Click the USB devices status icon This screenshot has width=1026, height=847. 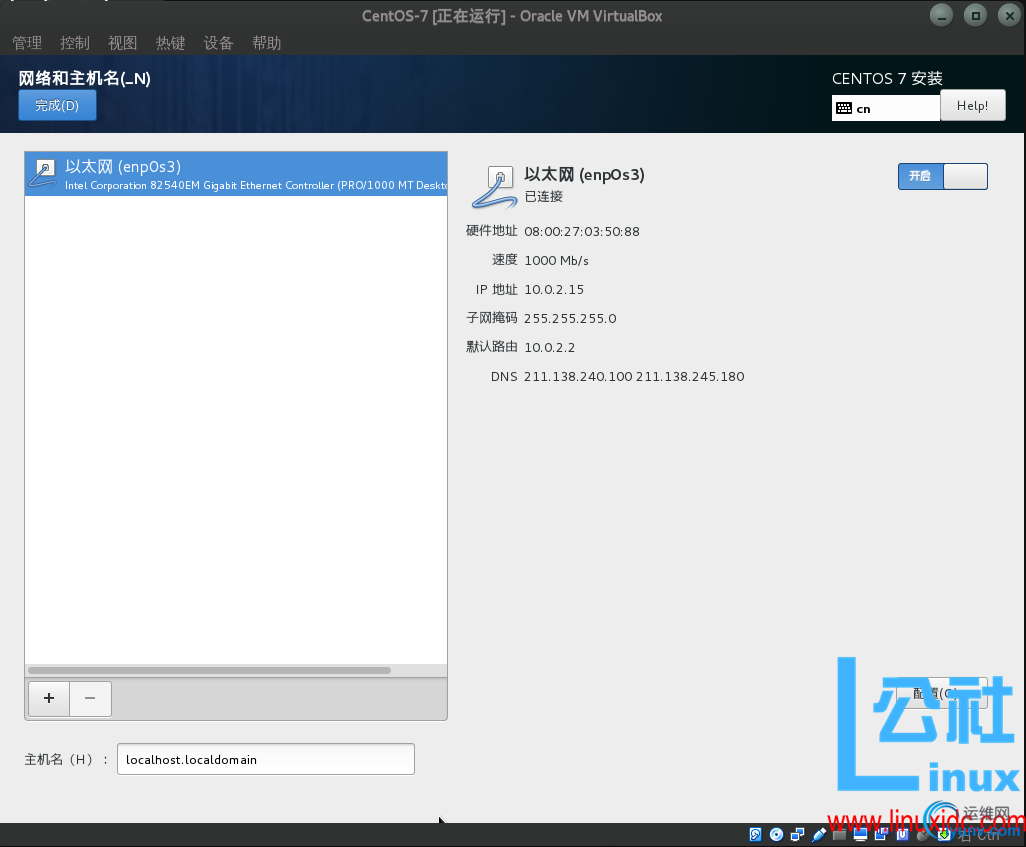(819, 835)
